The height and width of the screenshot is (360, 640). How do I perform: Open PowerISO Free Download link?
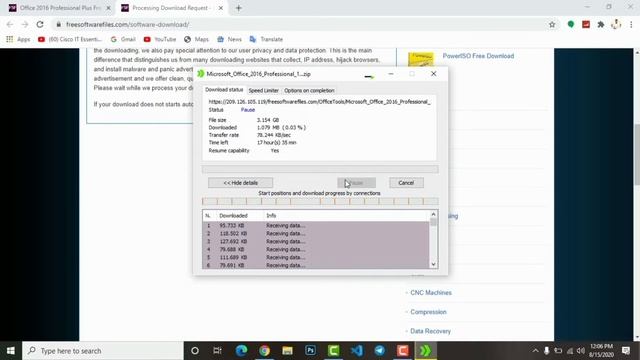(x=478, y=56)
